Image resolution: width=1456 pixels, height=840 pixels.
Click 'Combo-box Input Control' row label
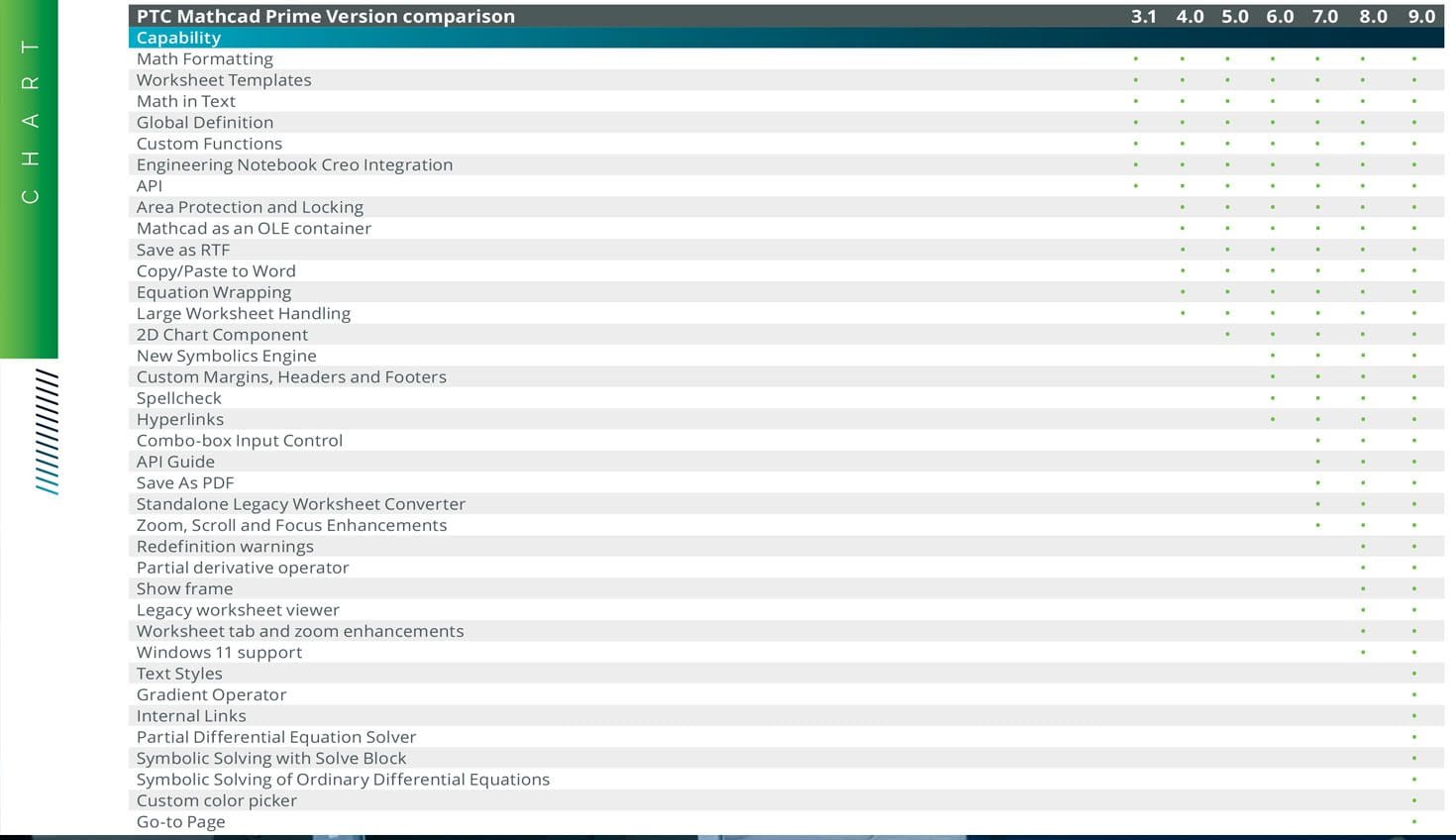(240, 441)
